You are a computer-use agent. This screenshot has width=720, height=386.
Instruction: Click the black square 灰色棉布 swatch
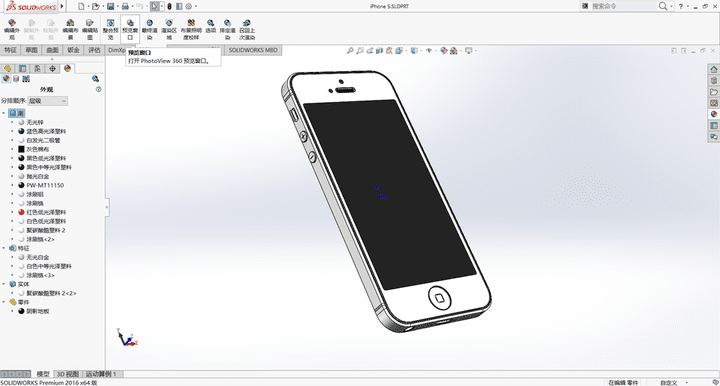click(x=21, y=149)
